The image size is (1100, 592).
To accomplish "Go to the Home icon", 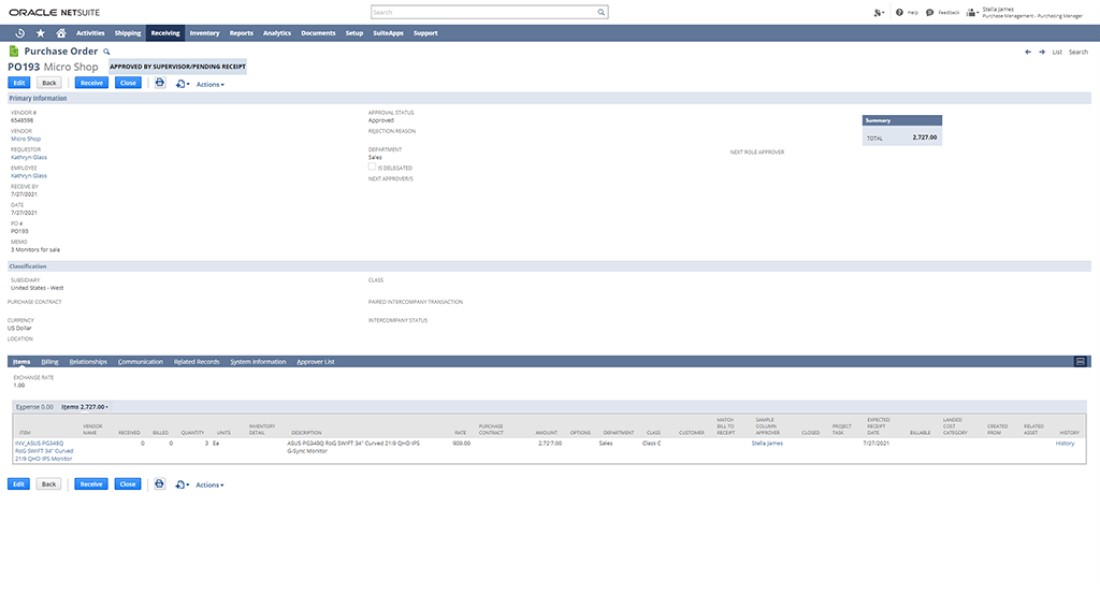I will [x=61, y=33].
